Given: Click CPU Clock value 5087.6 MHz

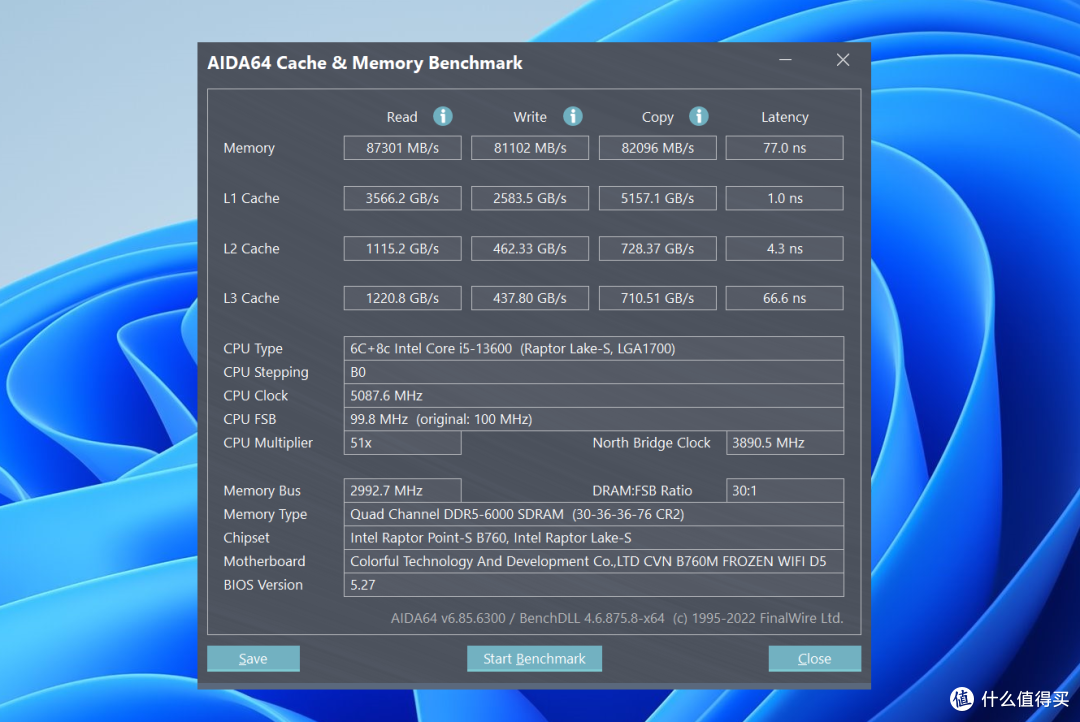Looking at the screenshot, I should point(594,395).
